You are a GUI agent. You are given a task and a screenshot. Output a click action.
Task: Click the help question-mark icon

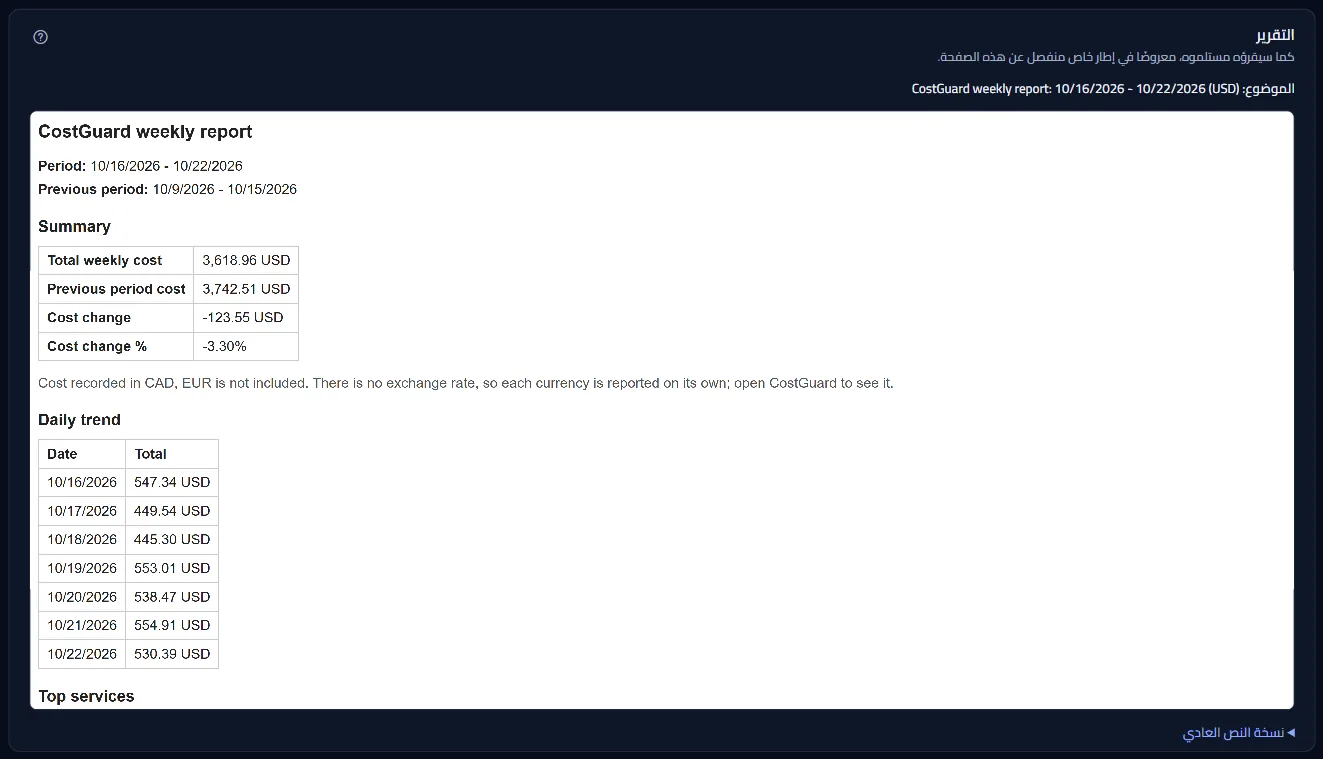point(40,37)
